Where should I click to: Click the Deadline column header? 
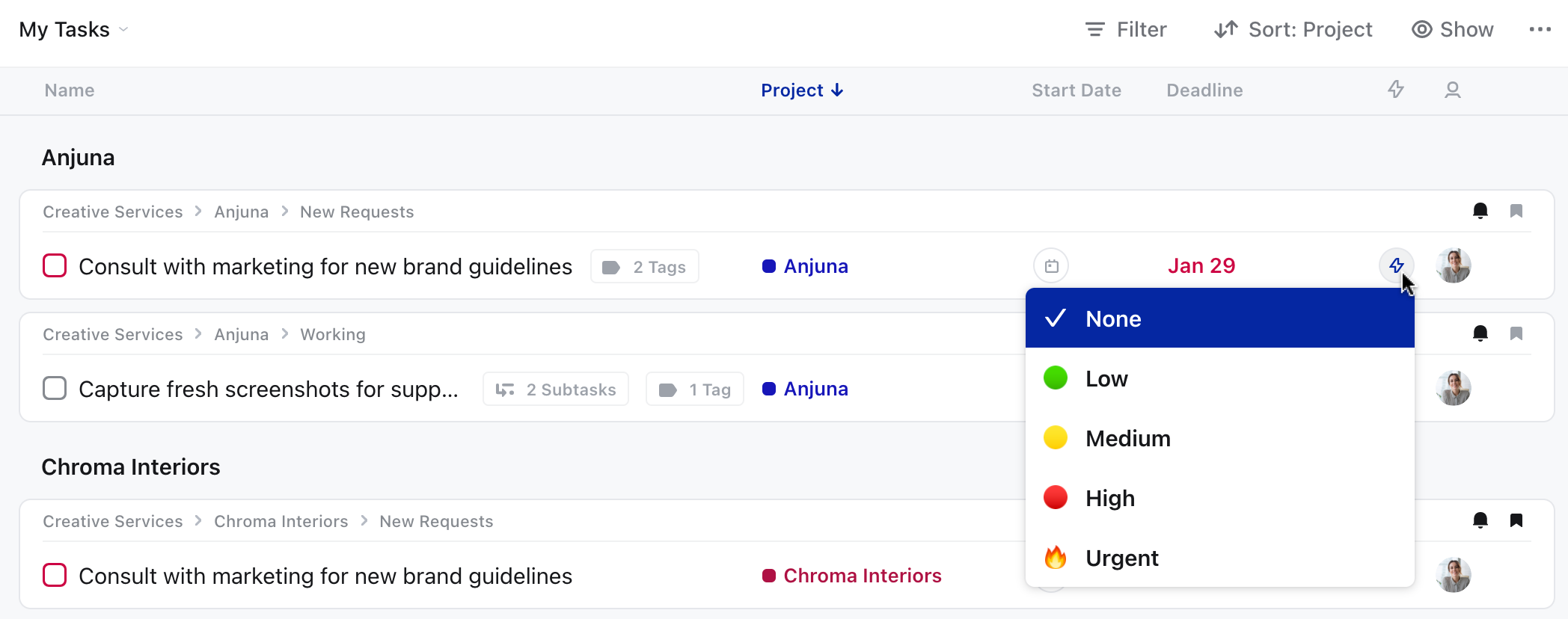pyautogui.click(x=1204, y=90)
